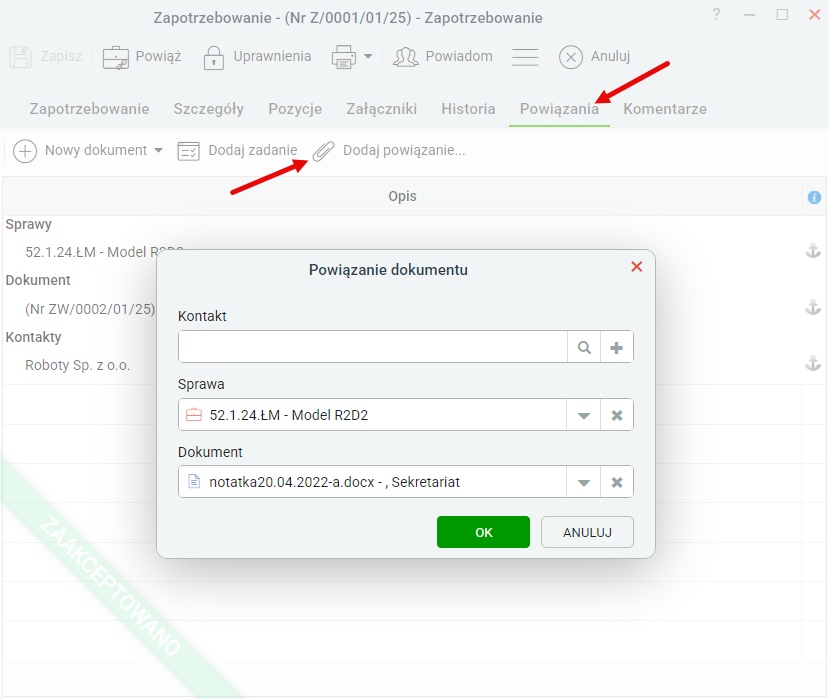Click the Anuluj circle-X icon
829x699 pixels.
click(x=570, y=57)
